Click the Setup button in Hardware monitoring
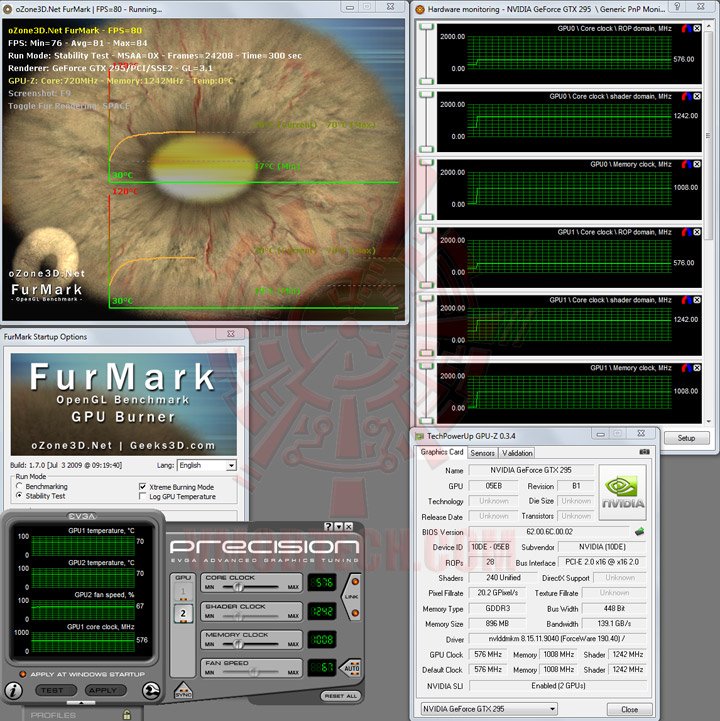The image size is (720, 721). (686, 438)
